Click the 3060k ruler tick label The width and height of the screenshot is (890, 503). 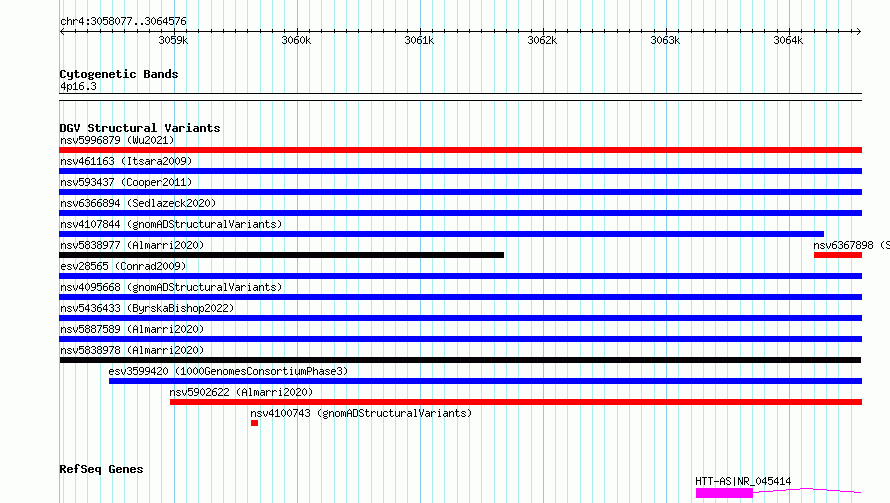(x=296, y=41)
